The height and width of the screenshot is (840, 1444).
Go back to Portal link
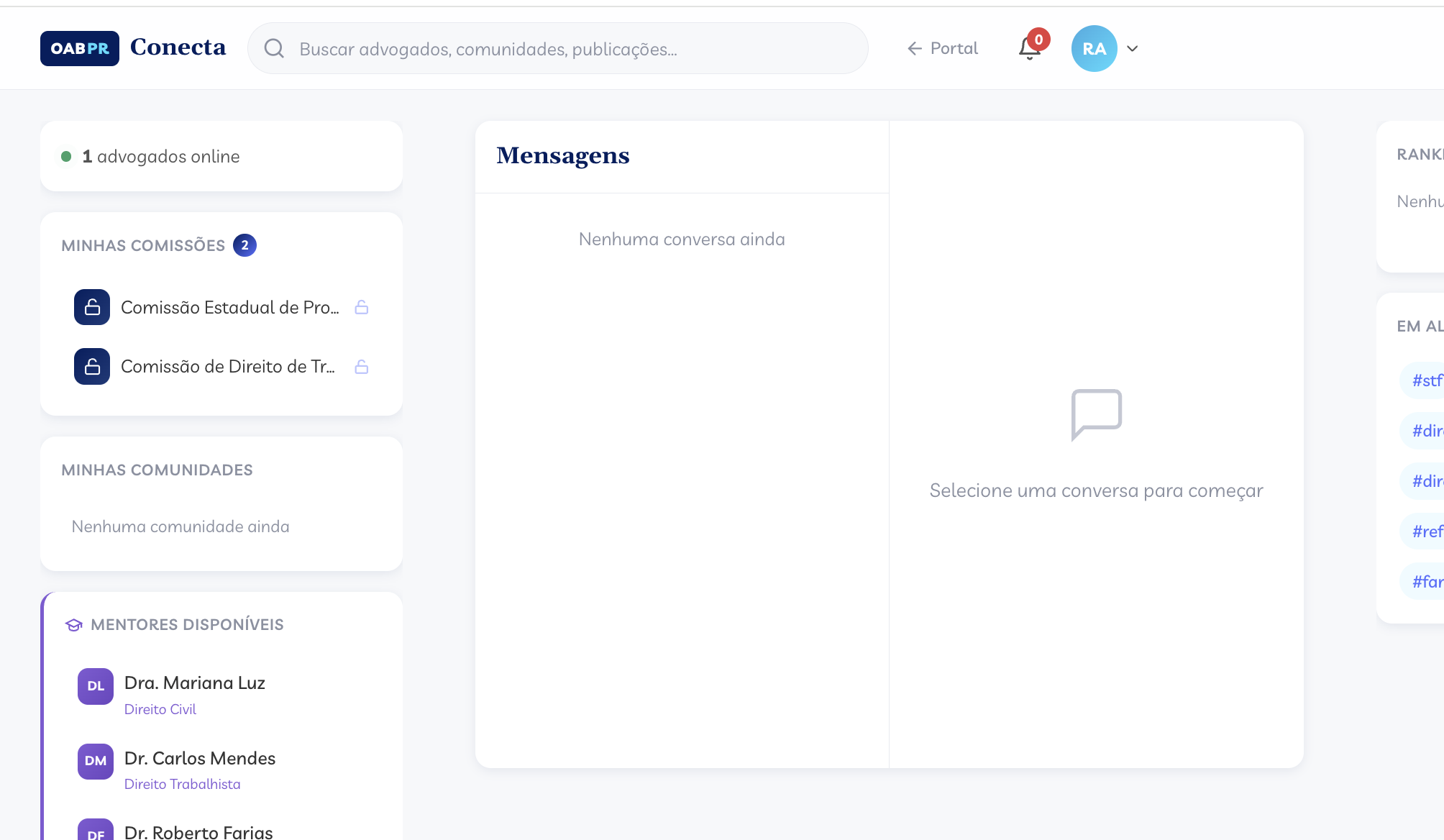[x=943, y=48]
